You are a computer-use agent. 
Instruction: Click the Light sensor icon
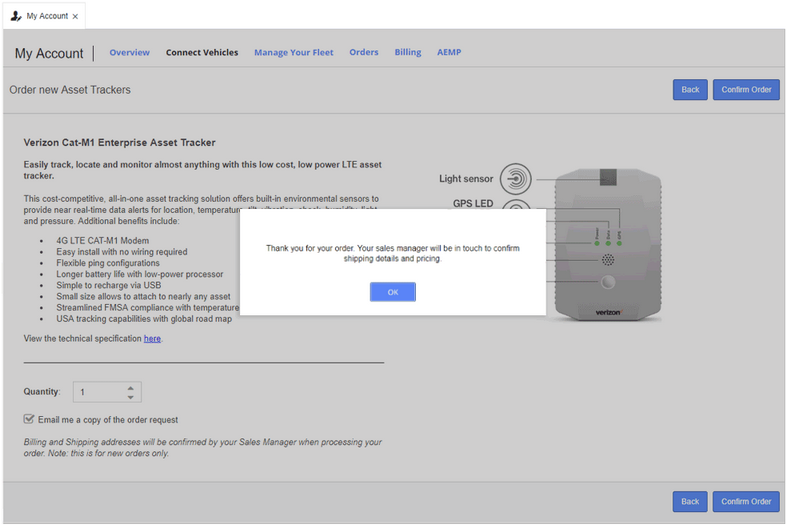point(515,179)
